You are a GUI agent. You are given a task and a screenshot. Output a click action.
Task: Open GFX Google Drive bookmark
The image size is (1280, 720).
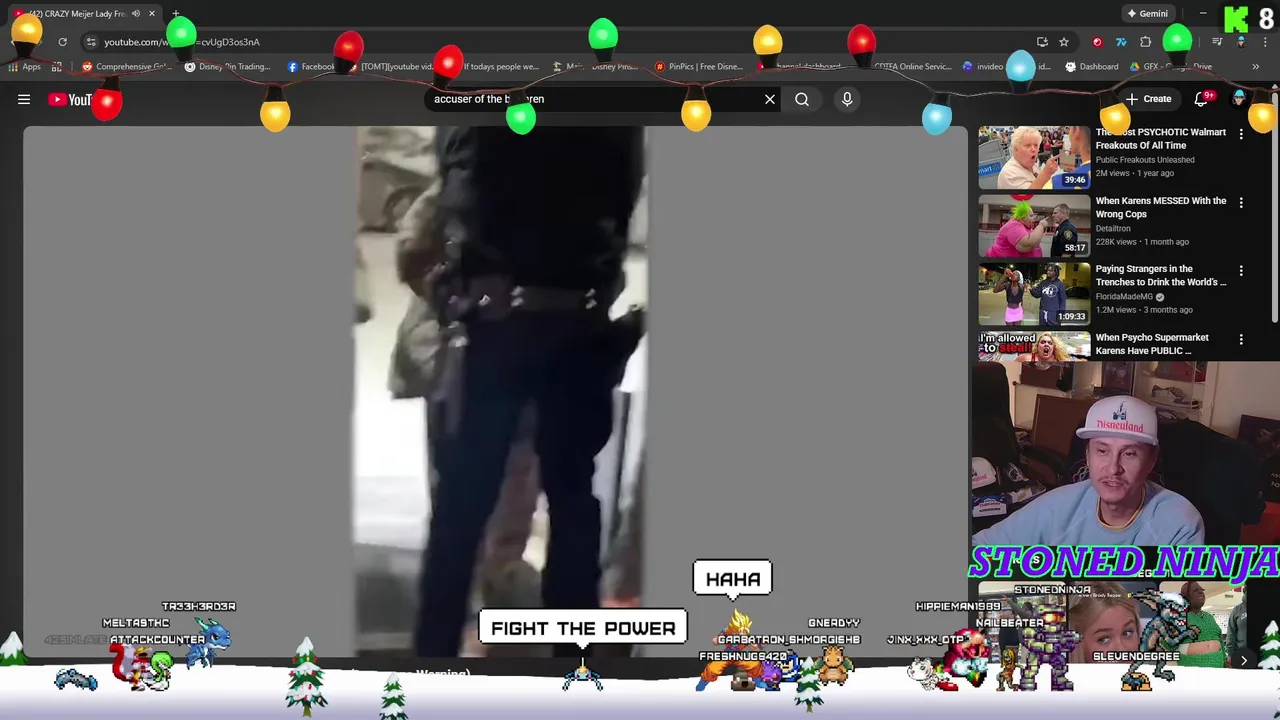[1170, 67]
